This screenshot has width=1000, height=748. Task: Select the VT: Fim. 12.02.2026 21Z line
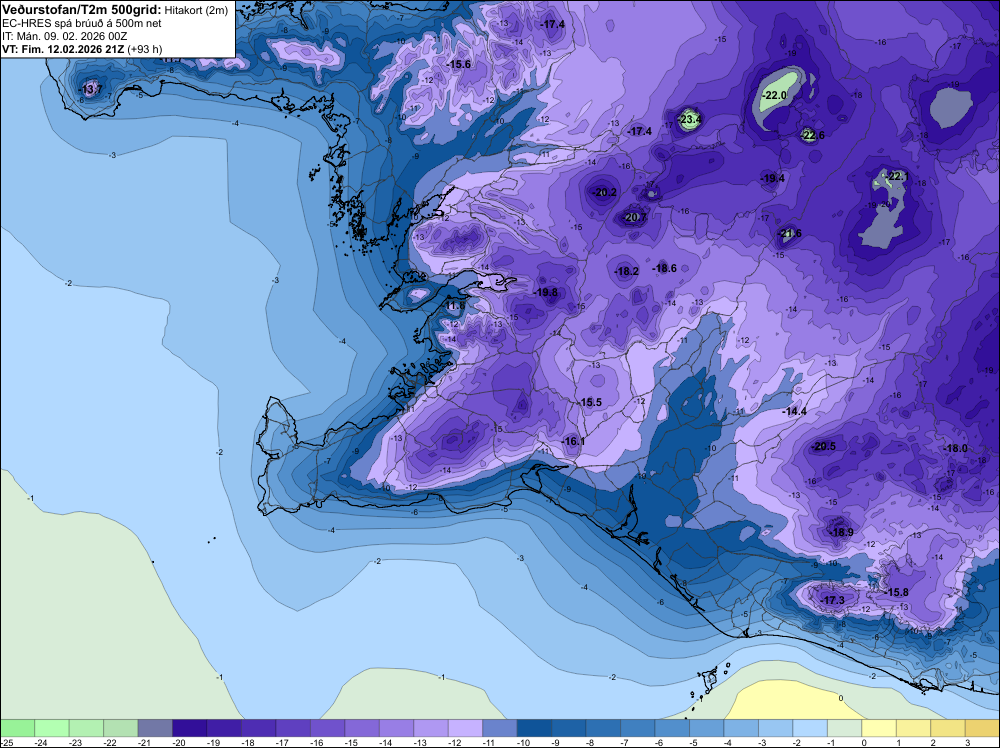coord(63,49)
